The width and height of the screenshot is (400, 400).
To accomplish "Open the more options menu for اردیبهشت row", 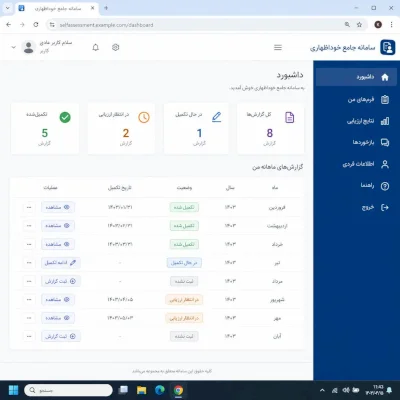I will coord(29,226).
